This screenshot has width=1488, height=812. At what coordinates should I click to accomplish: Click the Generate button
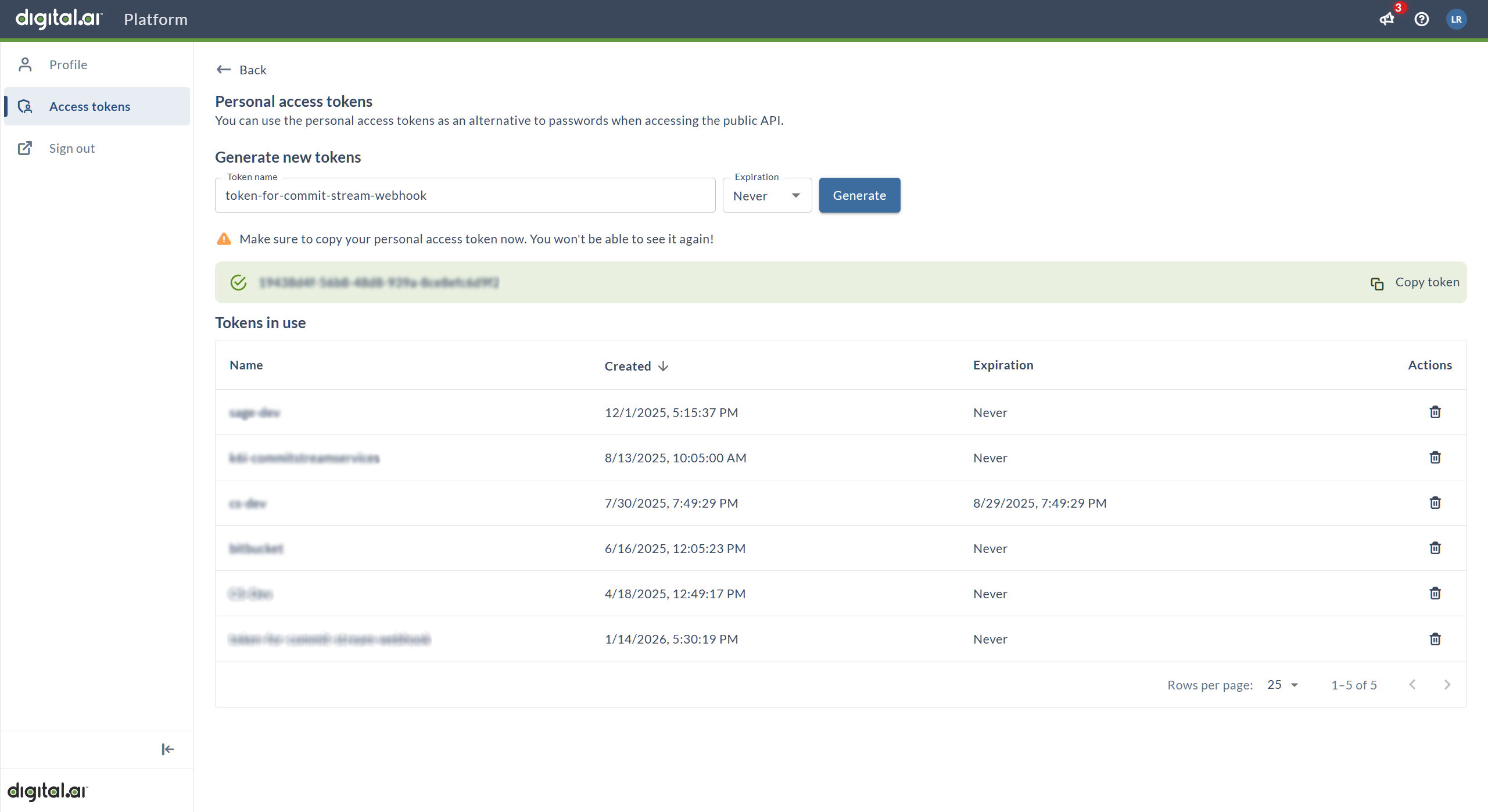pyautogui.click(x=859, y=195)
